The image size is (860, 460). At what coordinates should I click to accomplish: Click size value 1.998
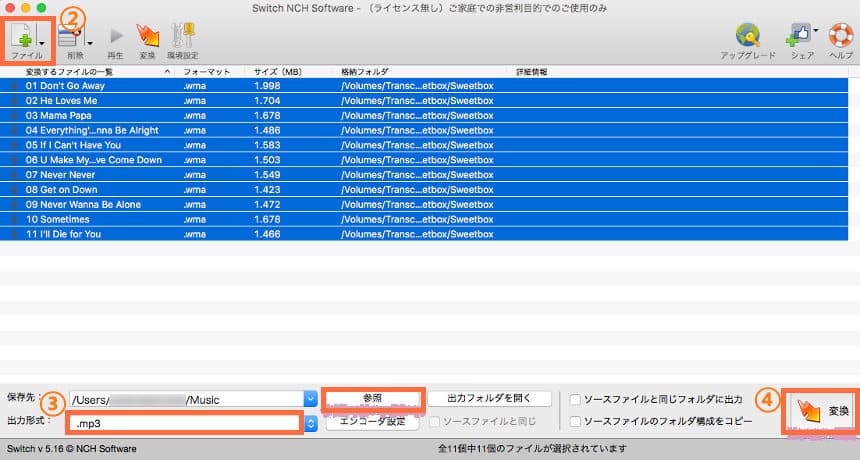point(267,86)
